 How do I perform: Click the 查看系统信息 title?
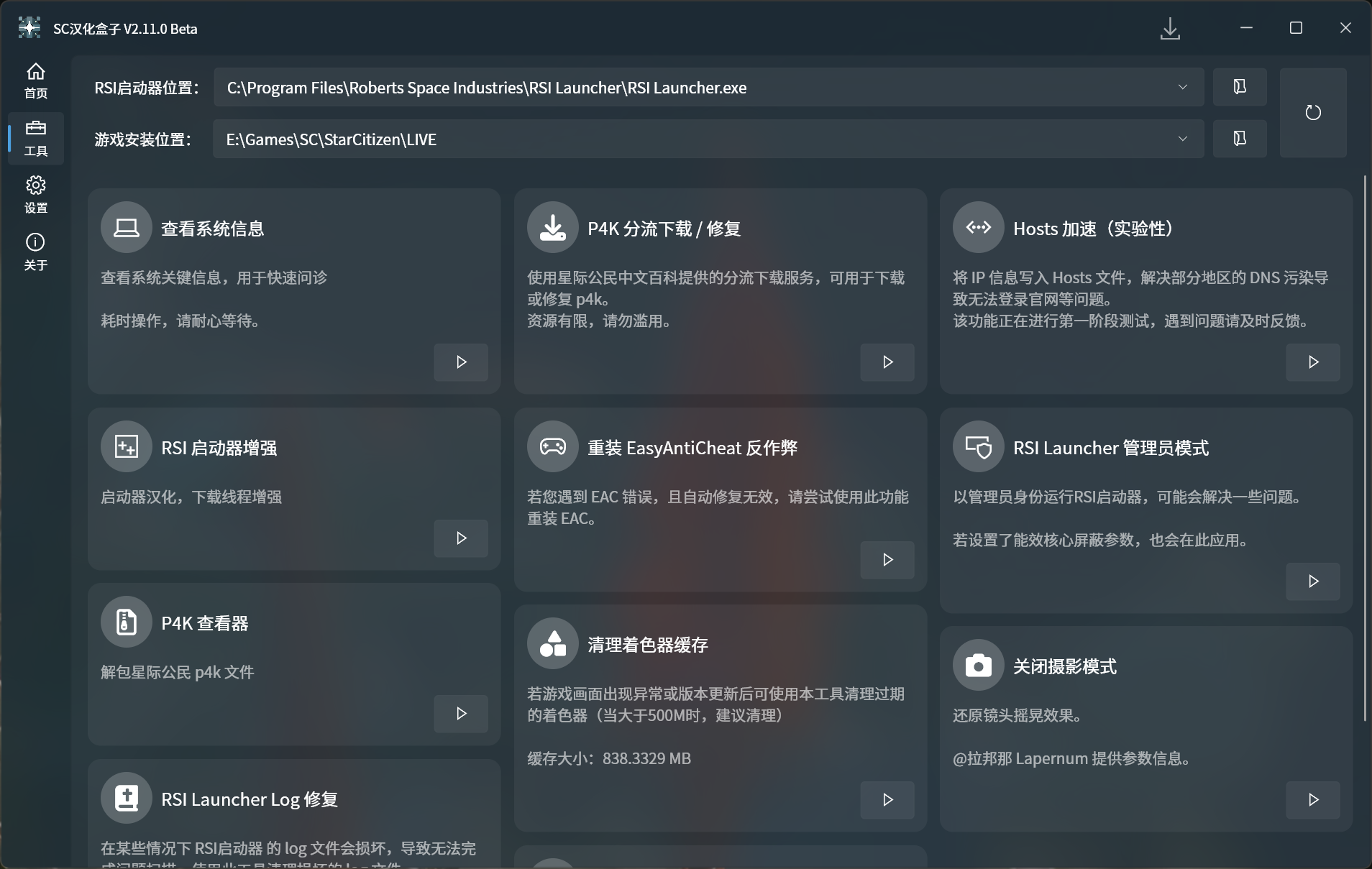point(213,229)
